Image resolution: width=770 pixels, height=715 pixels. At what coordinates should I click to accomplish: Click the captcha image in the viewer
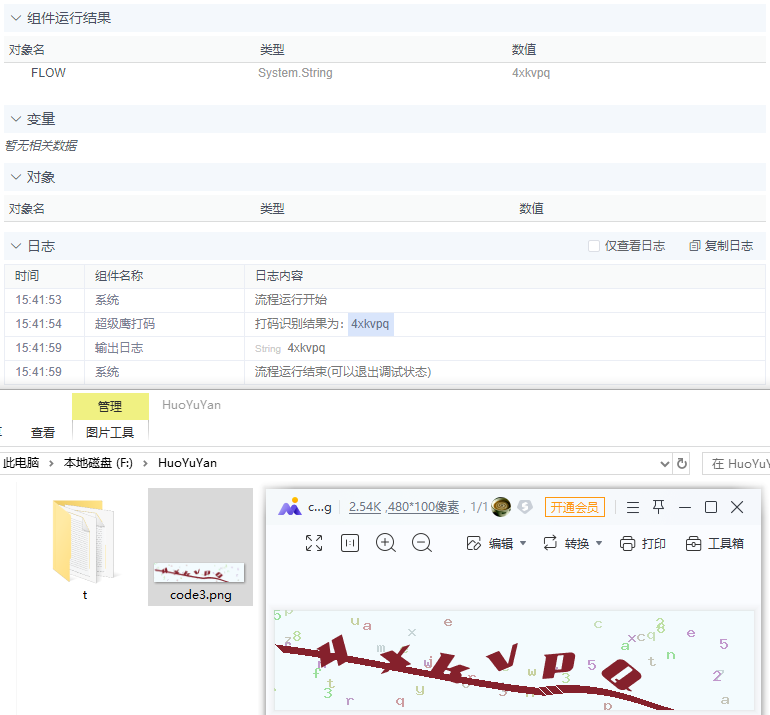pos(514,660)
